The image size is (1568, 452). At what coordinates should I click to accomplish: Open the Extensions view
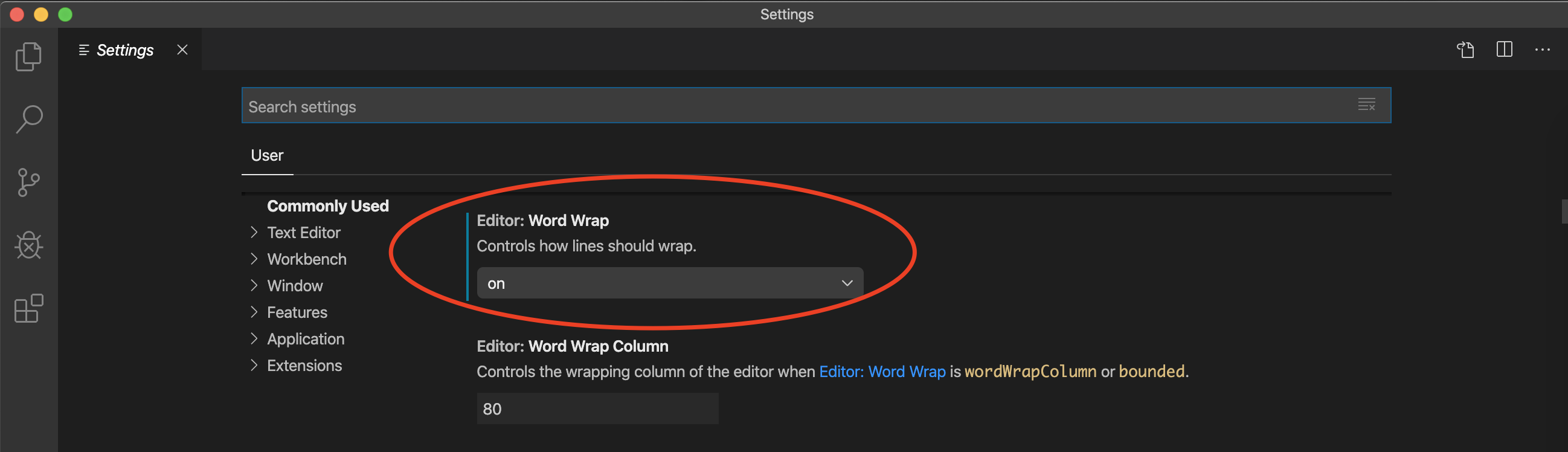point(28,308)
